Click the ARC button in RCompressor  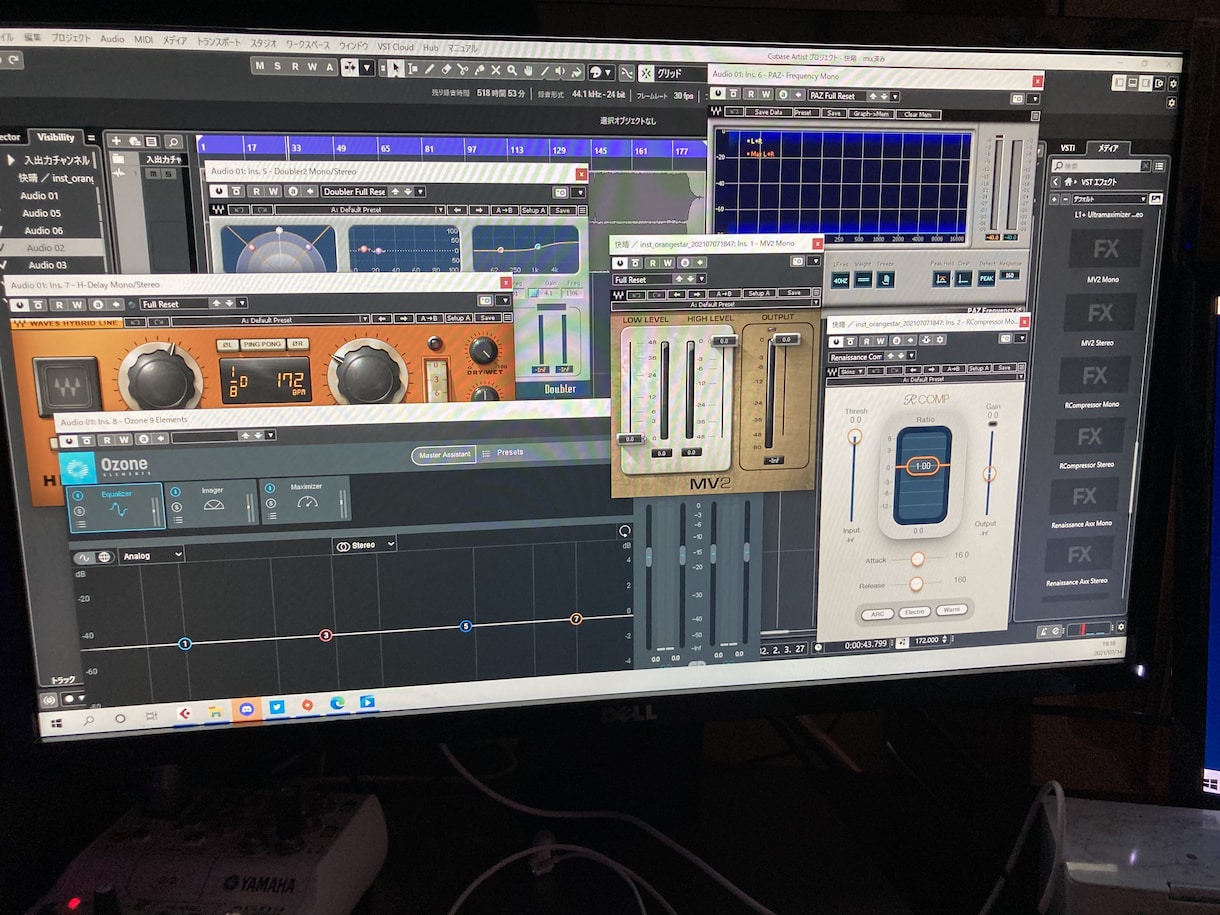(876, 613)
